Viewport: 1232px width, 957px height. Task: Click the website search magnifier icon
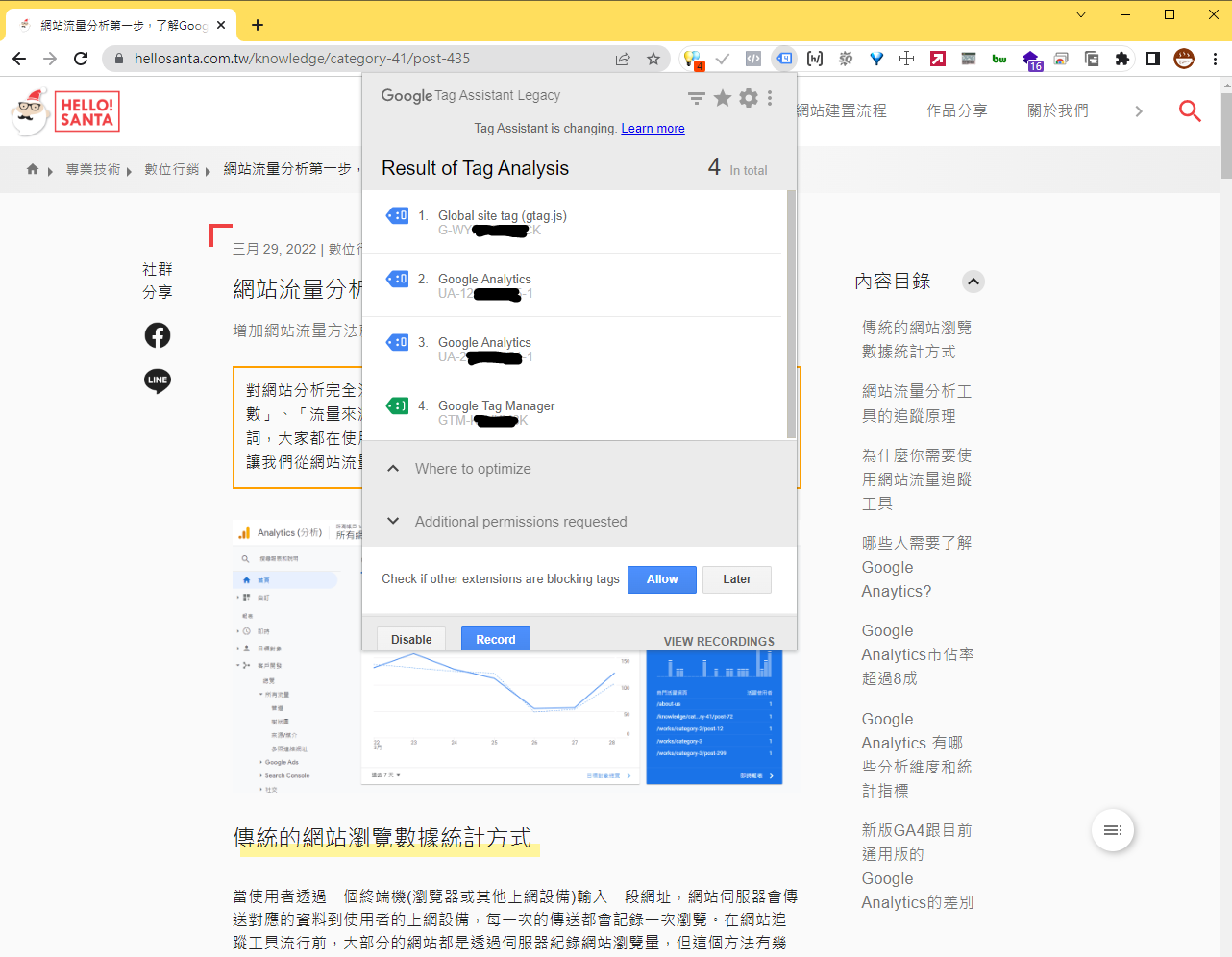pos(1190,110)
